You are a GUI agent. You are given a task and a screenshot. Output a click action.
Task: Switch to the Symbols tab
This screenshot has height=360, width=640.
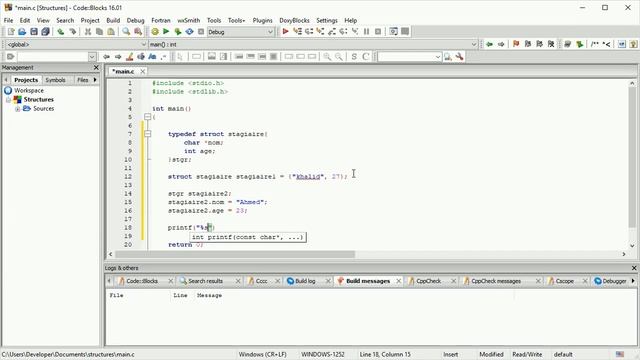(x=55, y=80)
